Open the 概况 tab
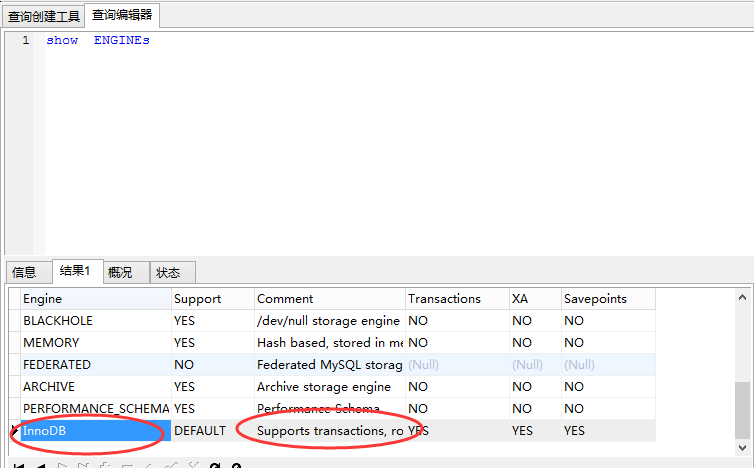 pos(121,272)
